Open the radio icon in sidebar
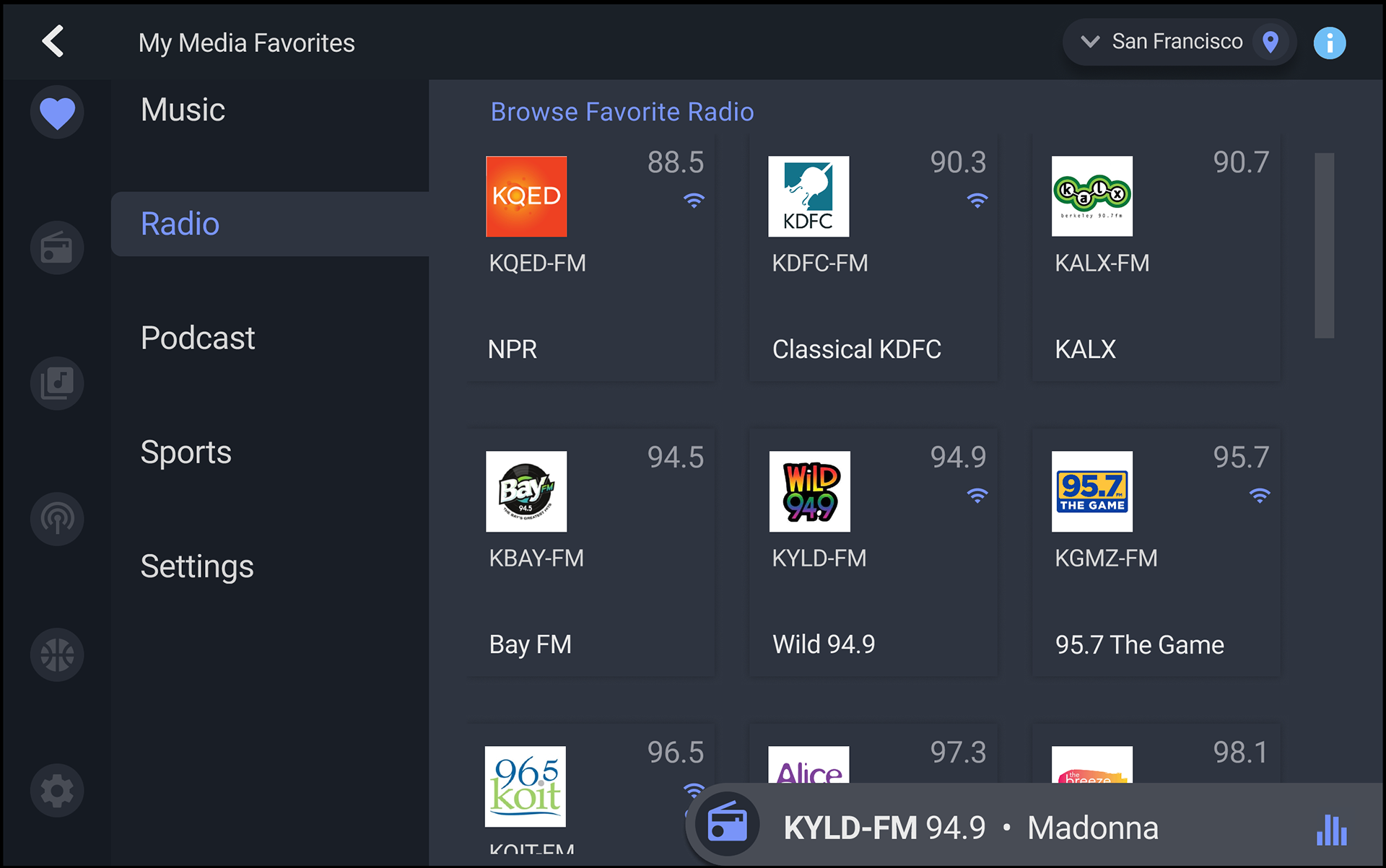Screen dimensions: 1386x868 coord(57,248)
